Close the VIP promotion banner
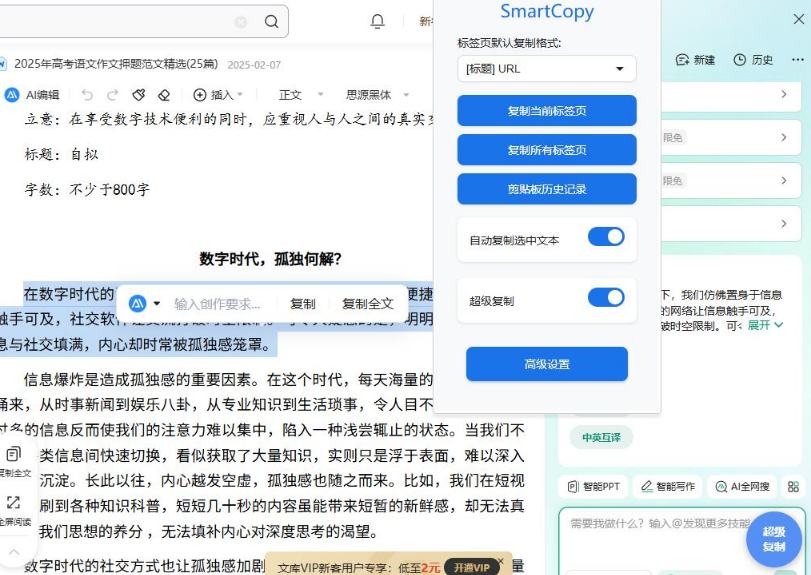The width and height of the screenshot is (811, 575). tap(500, 561)
